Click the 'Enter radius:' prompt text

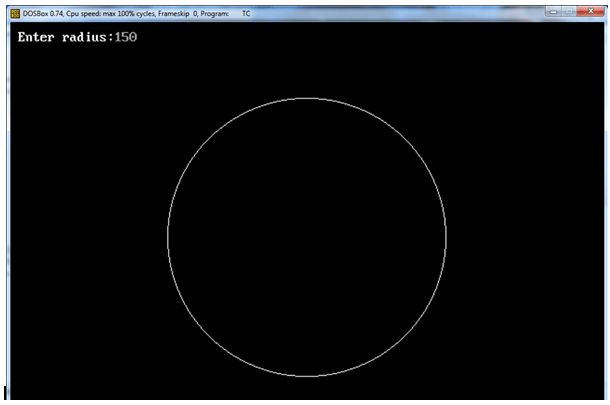(66, 37)
